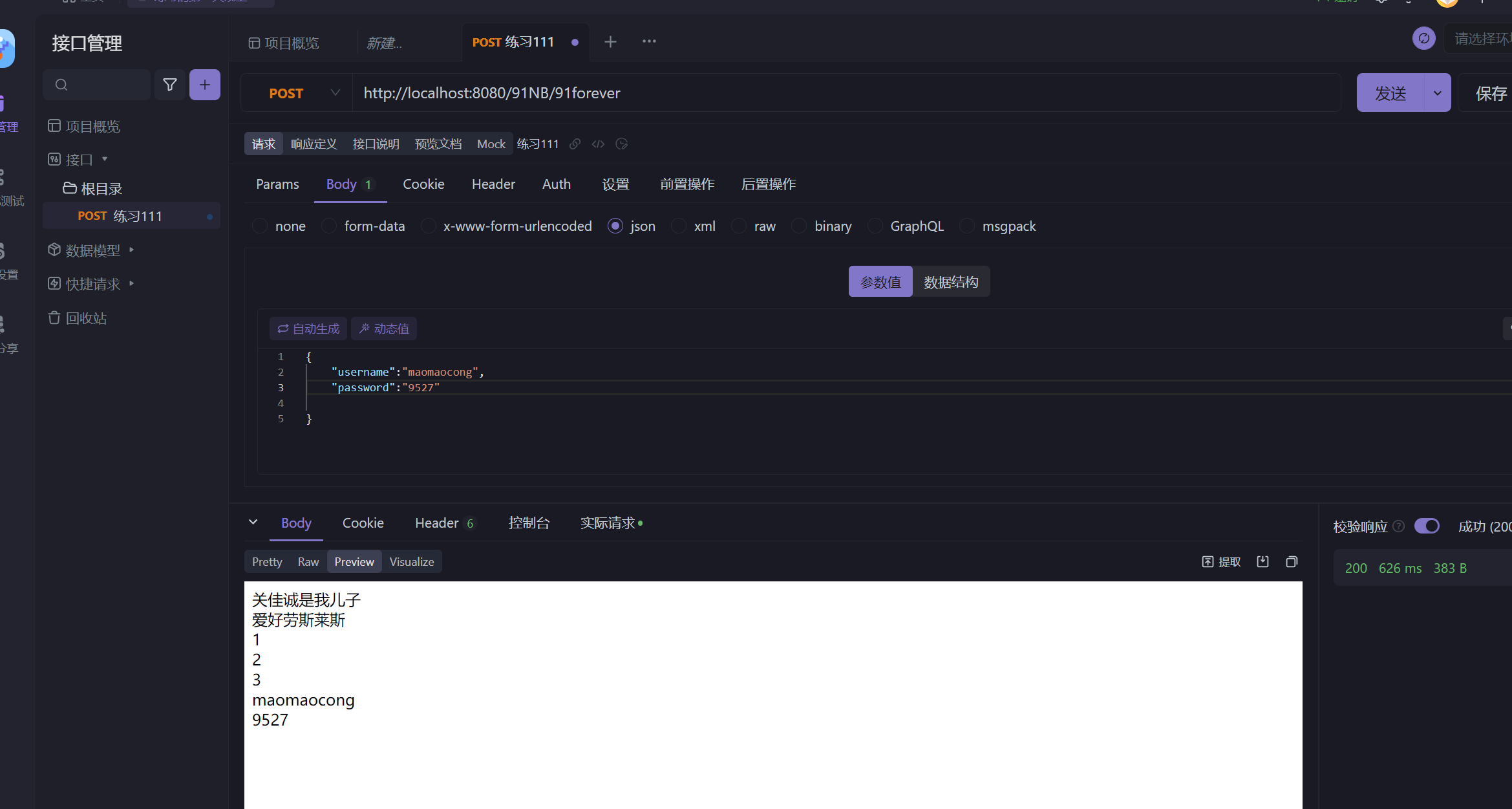
Task: Toggle the 校验响应 switch off
Action: click(1426, 526)
